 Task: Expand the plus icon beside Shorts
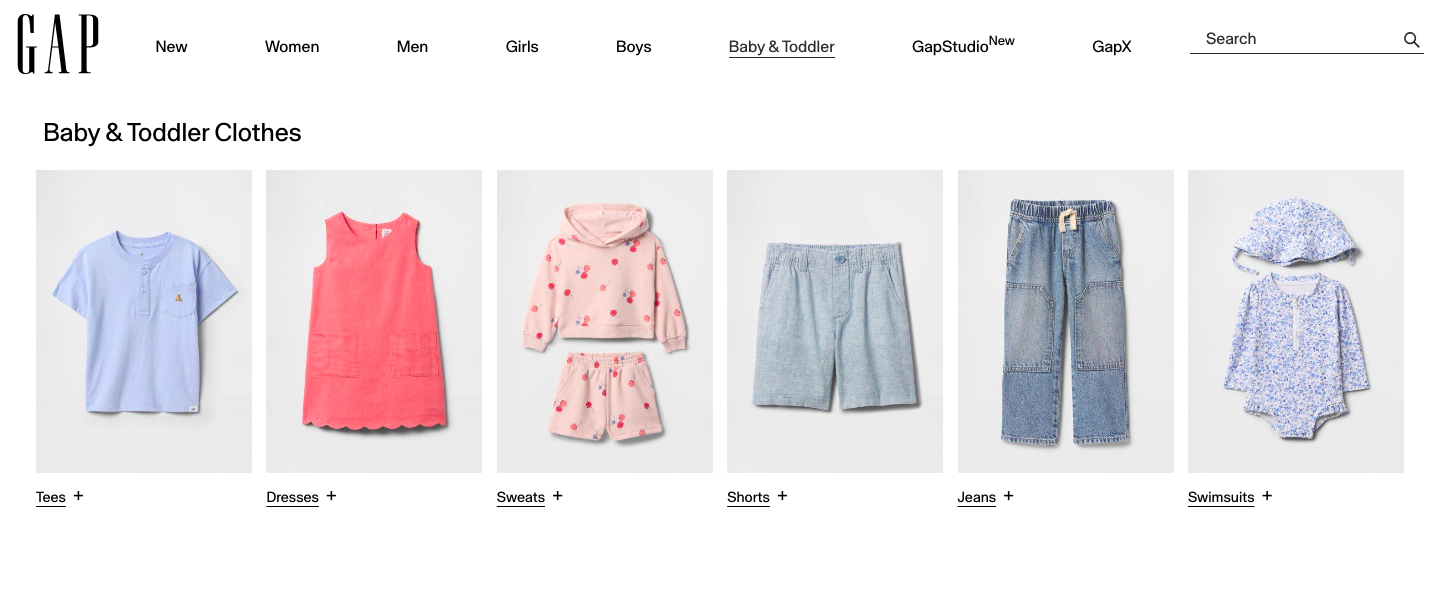click(x=782, y=496)
